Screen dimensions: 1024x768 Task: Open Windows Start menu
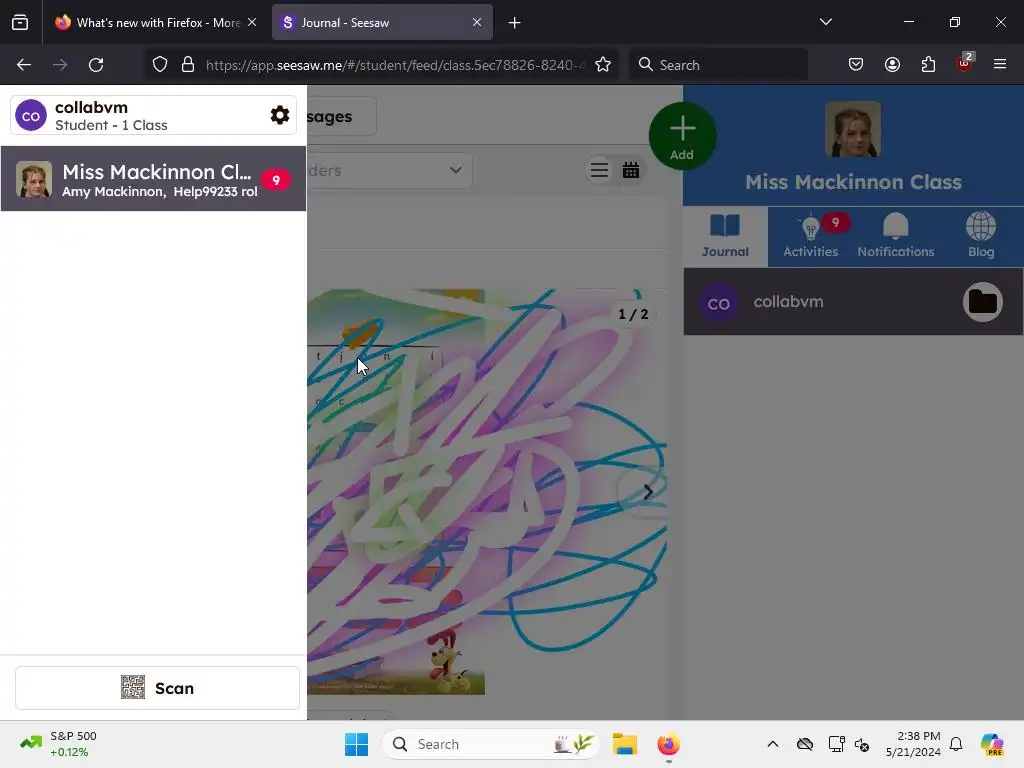click(357, 744)
